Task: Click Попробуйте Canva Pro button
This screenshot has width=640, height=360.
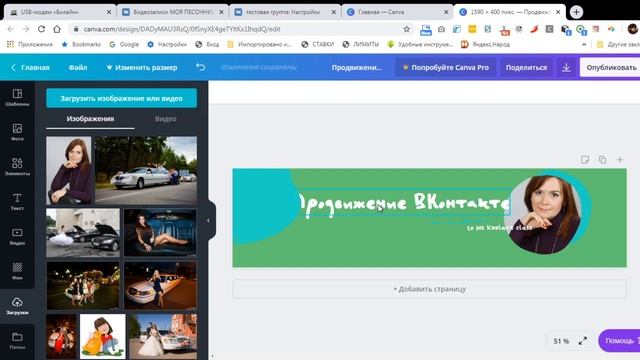Action: [x=445, y=67]
